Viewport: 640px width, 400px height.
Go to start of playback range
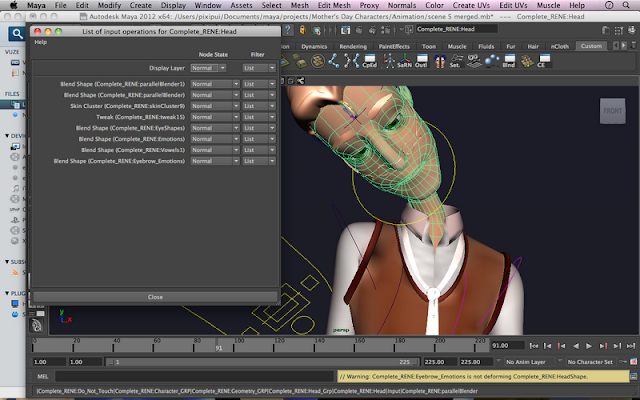point(533,346)
